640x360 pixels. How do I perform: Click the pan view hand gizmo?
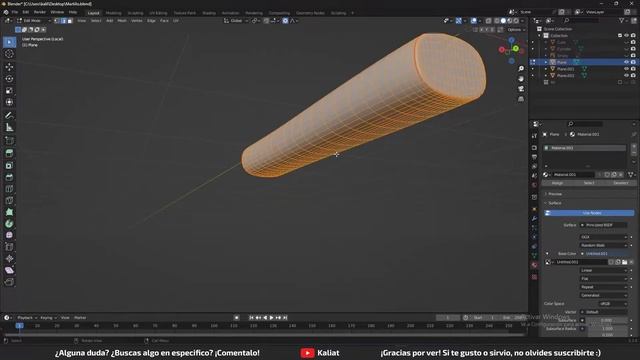pos(521,78)
